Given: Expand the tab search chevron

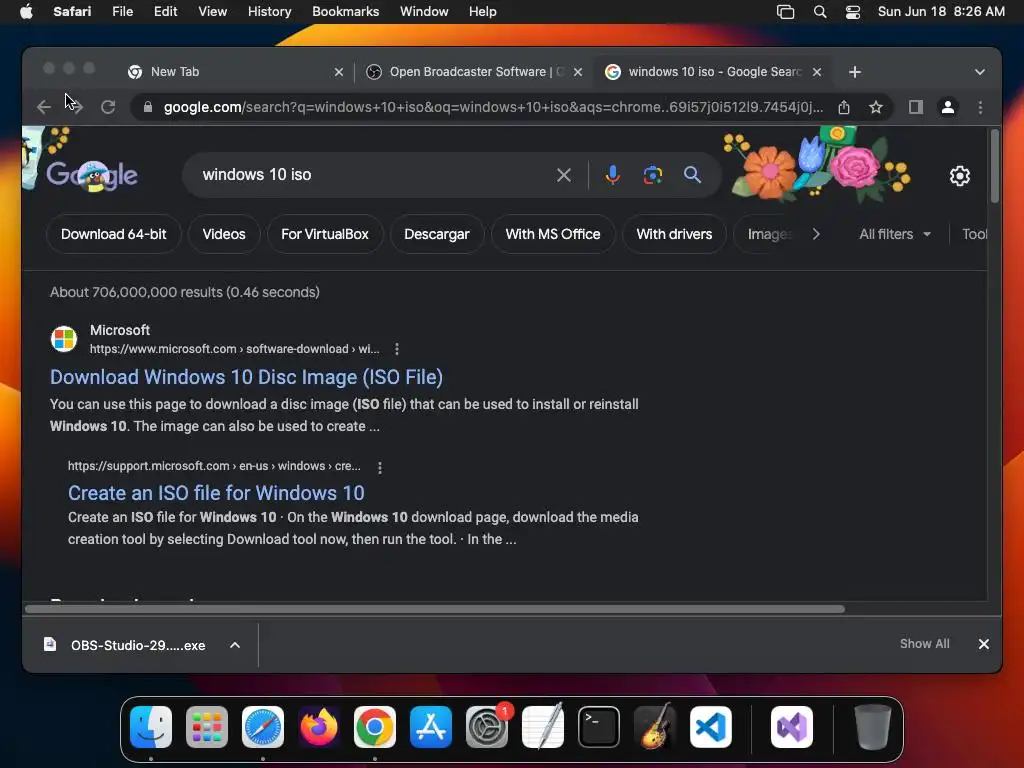Looking at the screenshot, I should point(980,72).
